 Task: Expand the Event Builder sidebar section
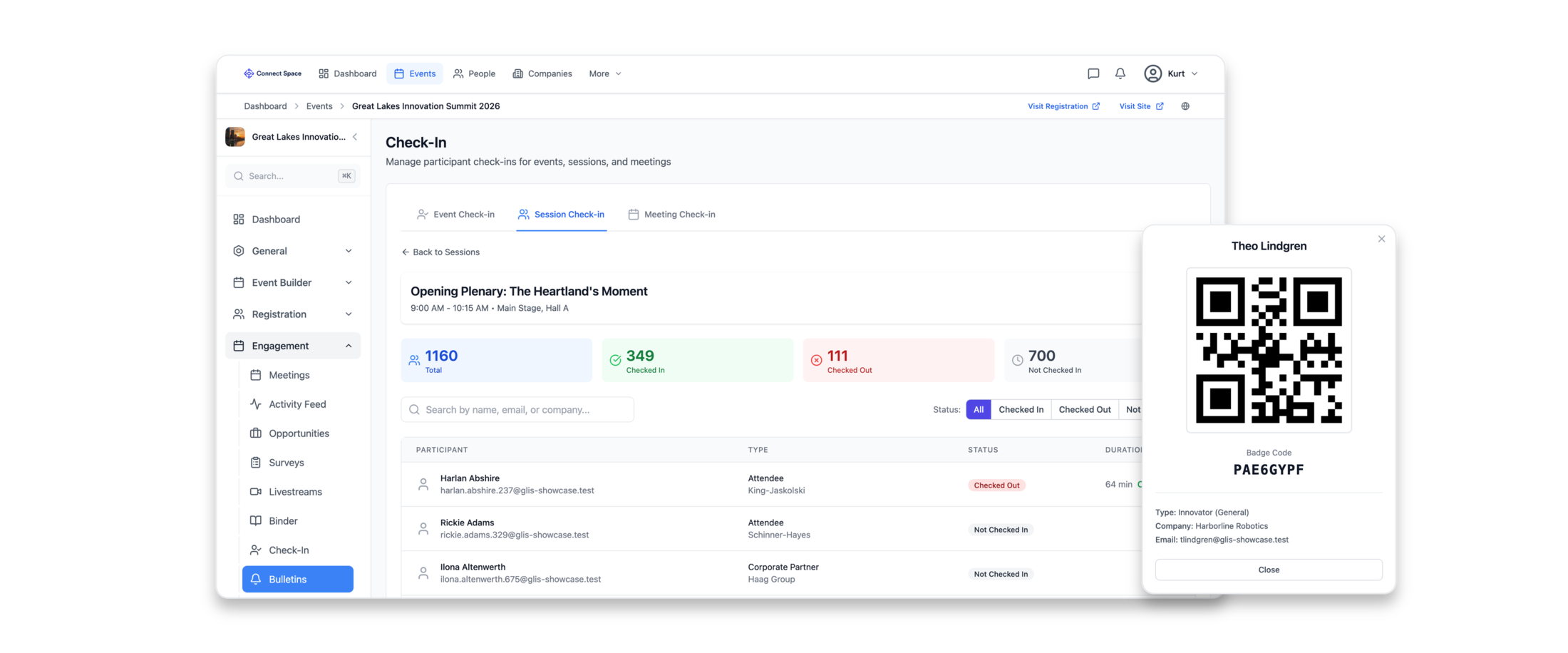point(293,282)
